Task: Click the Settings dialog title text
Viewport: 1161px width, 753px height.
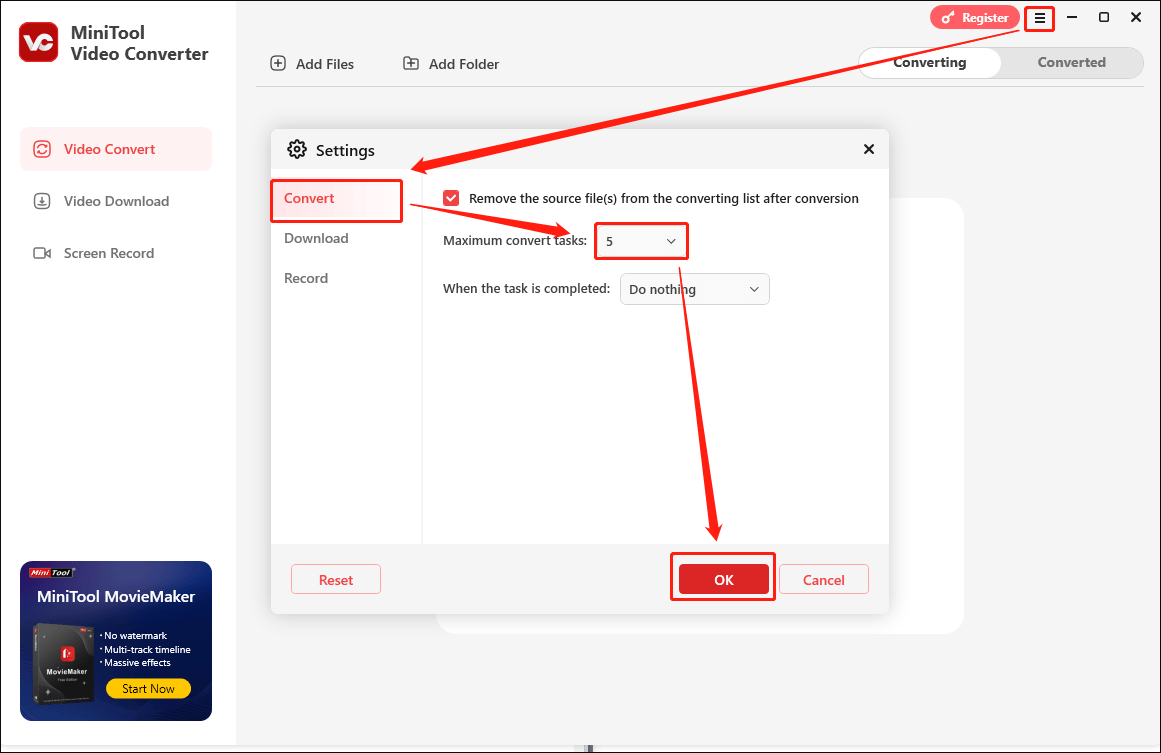Action: [x=345, y=150]
